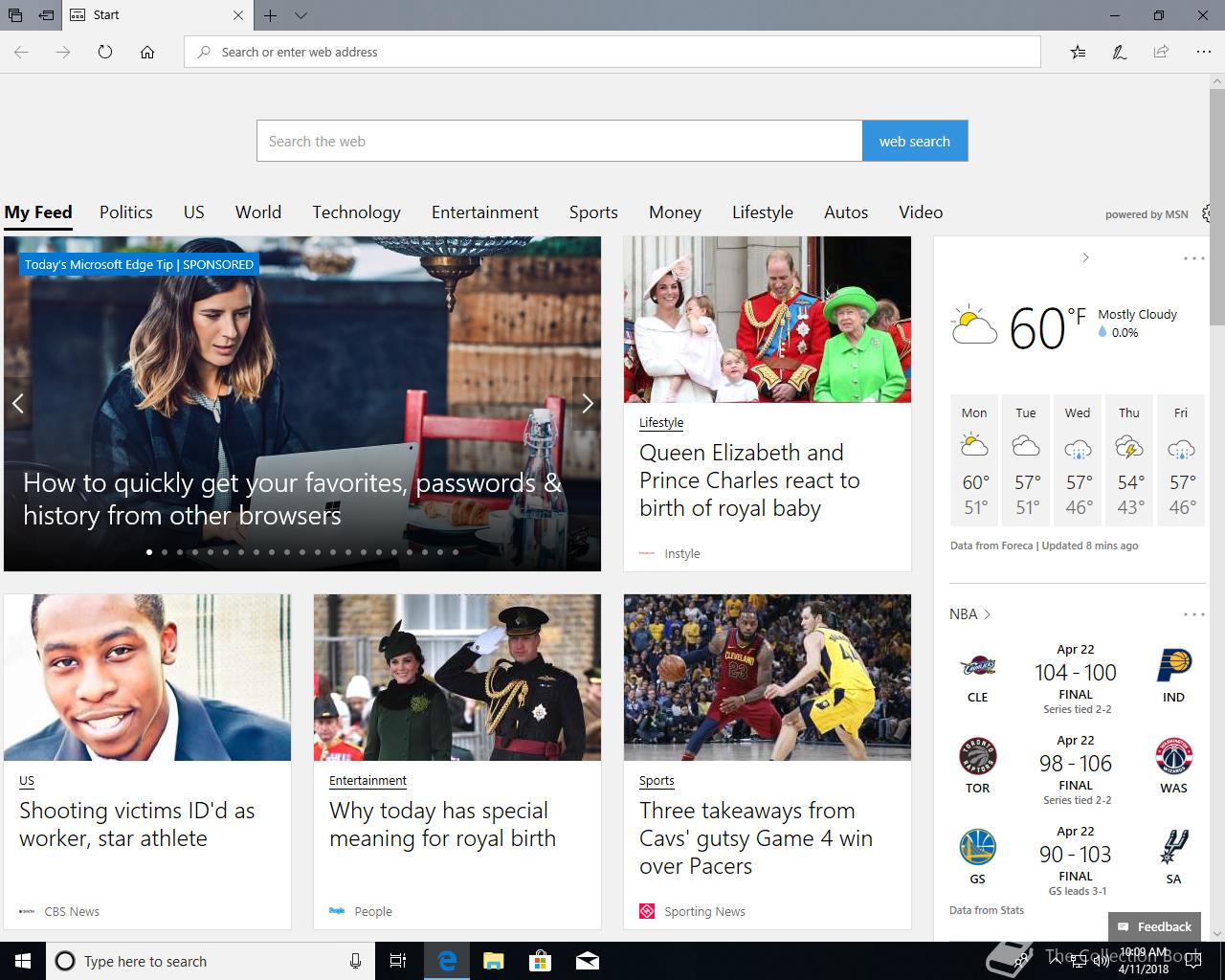Open the Entertainment tab

[x=485, y=212]
